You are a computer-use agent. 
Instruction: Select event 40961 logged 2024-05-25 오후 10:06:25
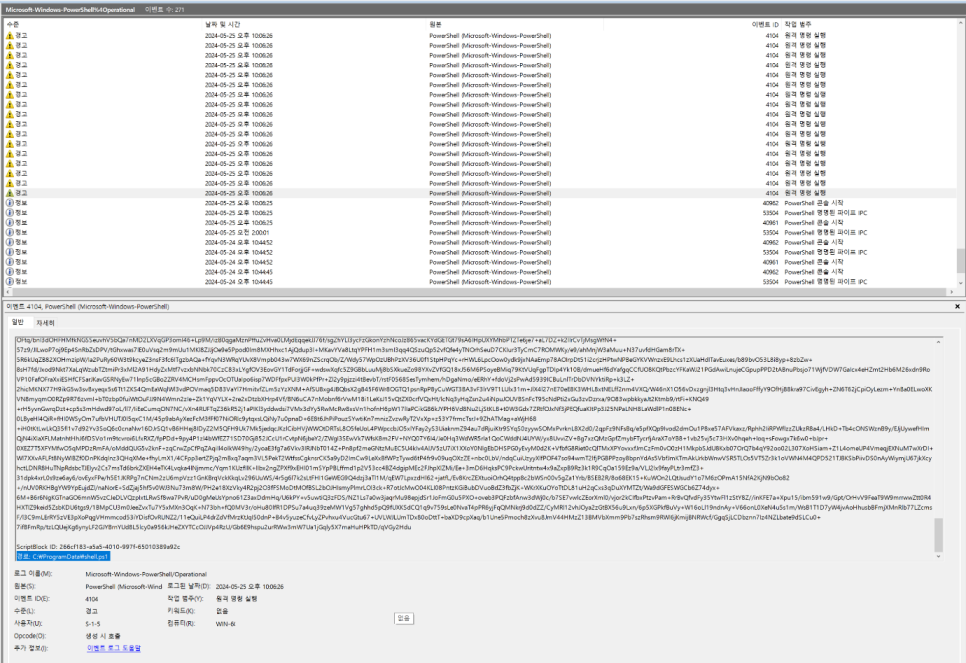481,222
